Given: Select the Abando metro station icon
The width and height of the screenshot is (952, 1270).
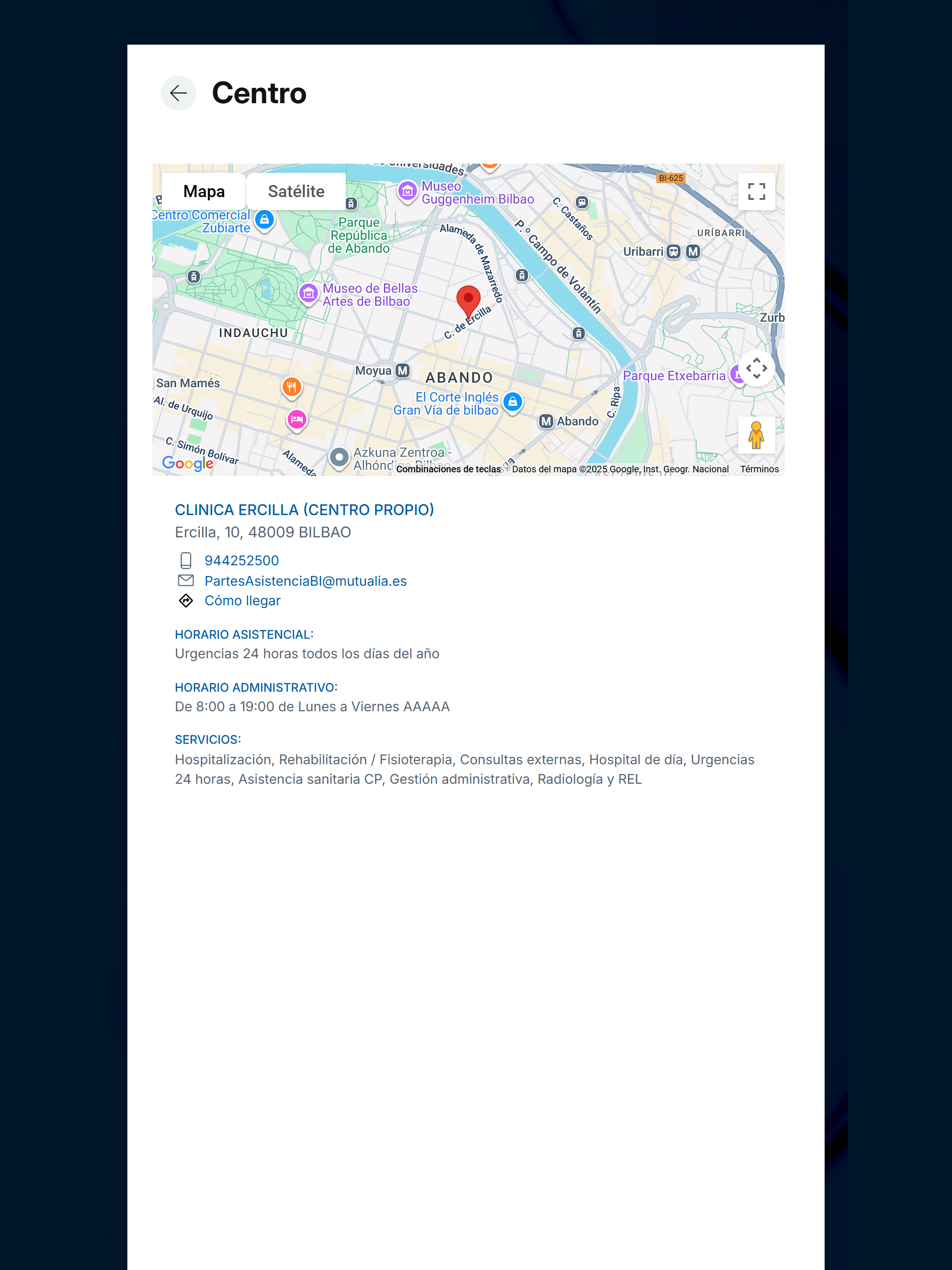Looking at the screenshot, I should coord(546,422).
